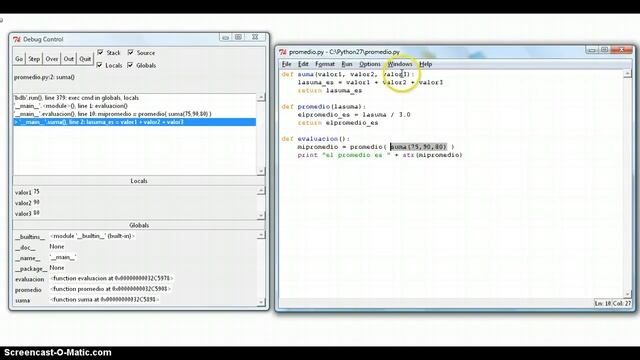Toggle the Locals checkbox
Viewport: 640px width, 360px height.
[x=99, y=65]
